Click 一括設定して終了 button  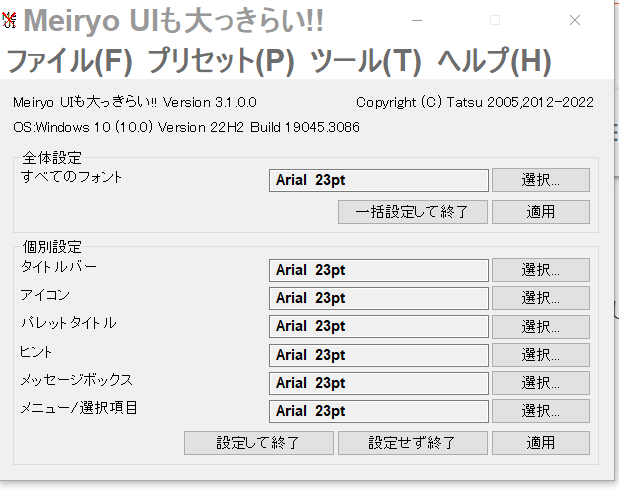pos(413,212)
